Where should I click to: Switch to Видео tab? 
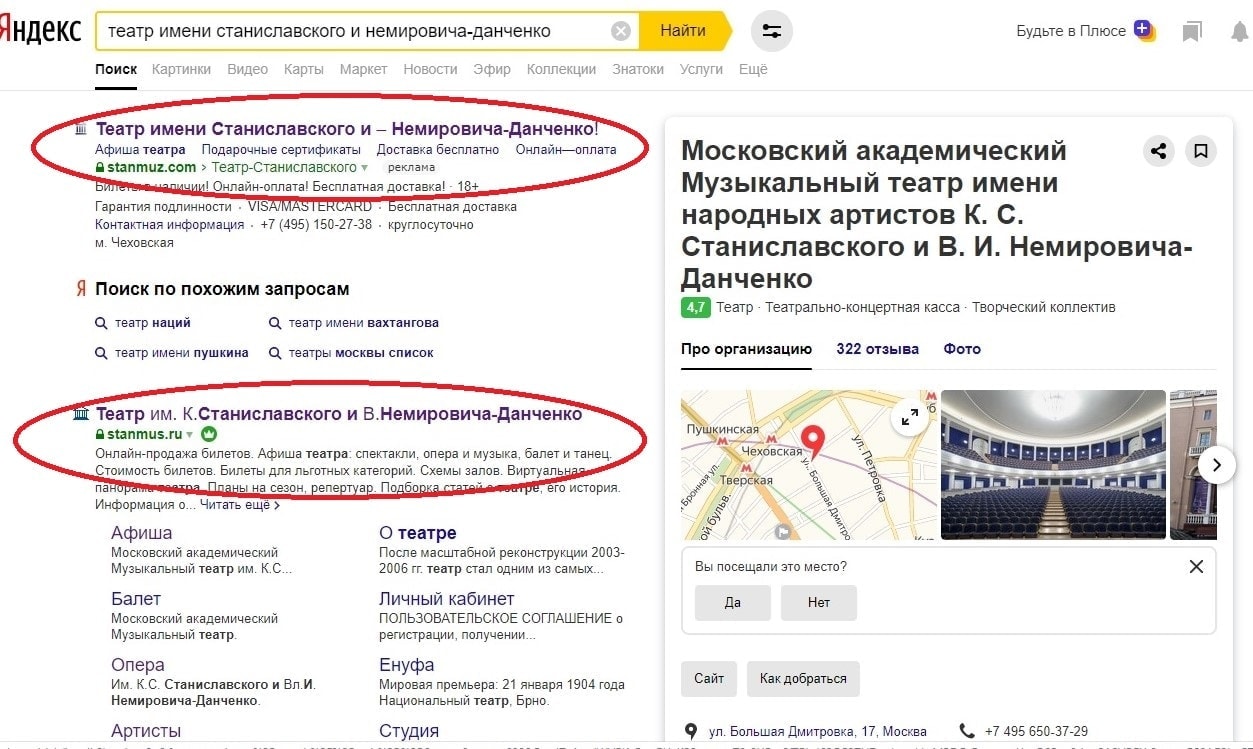(247, 69)
